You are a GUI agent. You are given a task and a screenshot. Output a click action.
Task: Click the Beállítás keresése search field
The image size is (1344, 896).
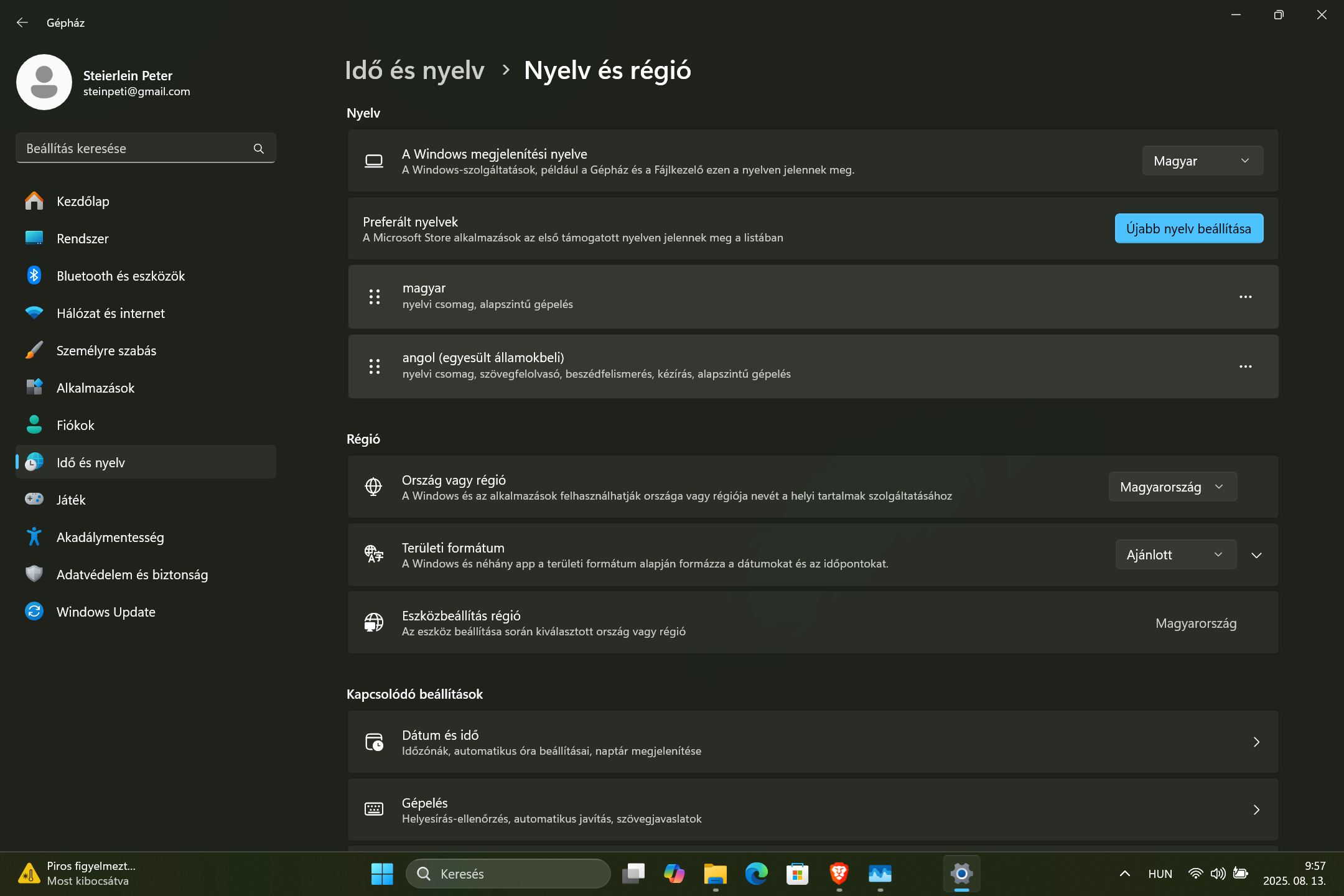pos(146,149)
